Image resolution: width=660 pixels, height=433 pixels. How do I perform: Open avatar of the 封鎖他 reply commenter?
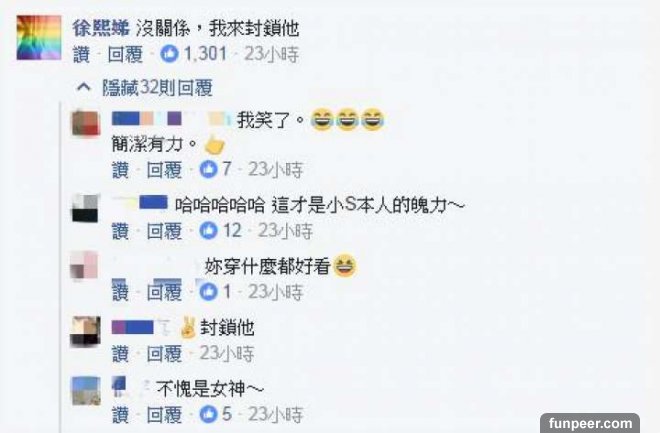click(85, 331)
